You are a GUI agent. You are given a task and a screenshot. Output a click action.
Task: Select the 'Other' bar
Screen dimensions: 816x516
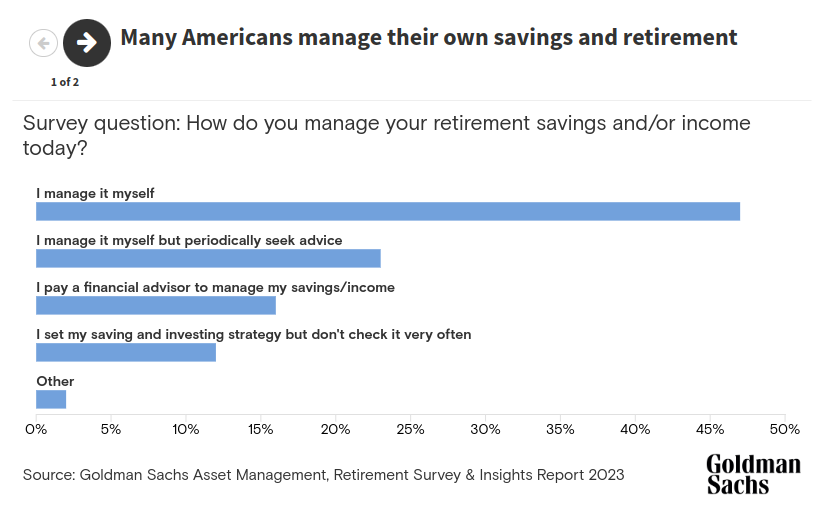(51, 399)
